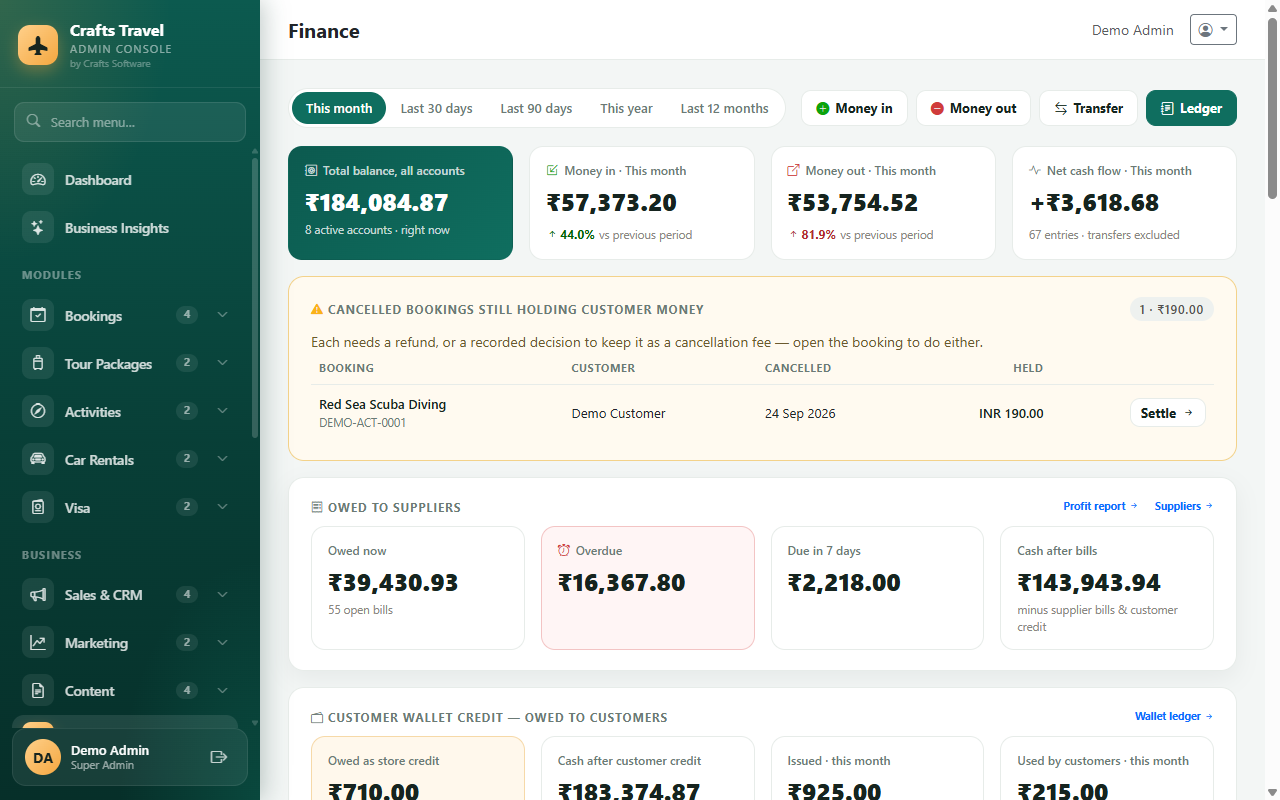Click Settle for Red Sea Scuba Diving
The height and width of the screenshot is (800, 1280).
click(1167, 413)
